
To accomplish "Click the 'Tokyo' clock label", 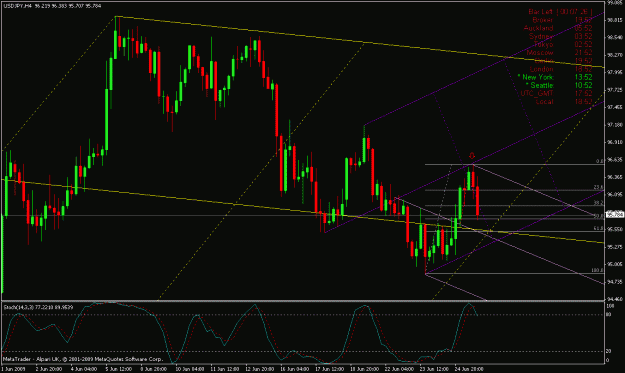I will pos(543,45).
